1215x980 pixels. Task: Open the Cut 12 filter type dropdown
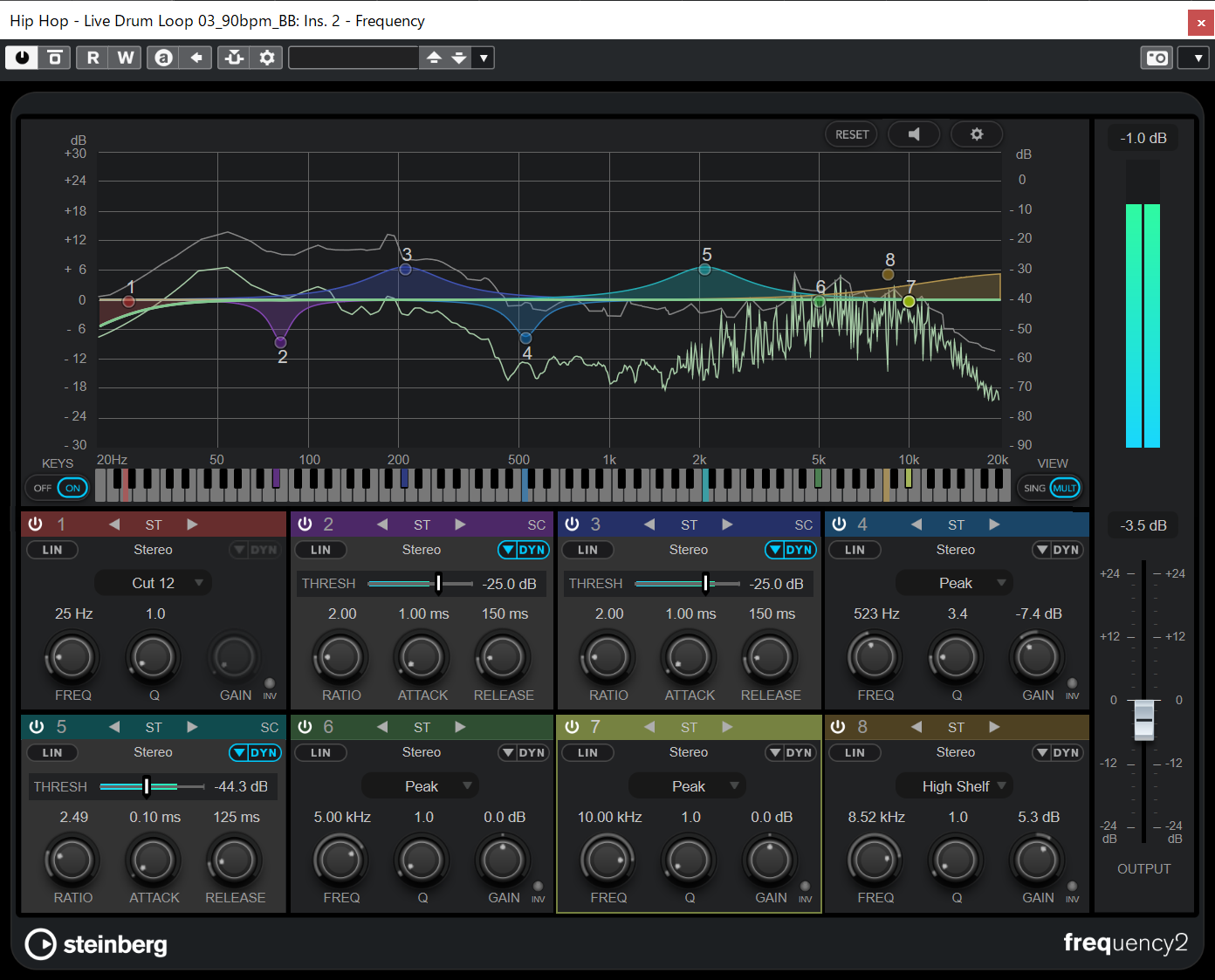click(153, 582)
